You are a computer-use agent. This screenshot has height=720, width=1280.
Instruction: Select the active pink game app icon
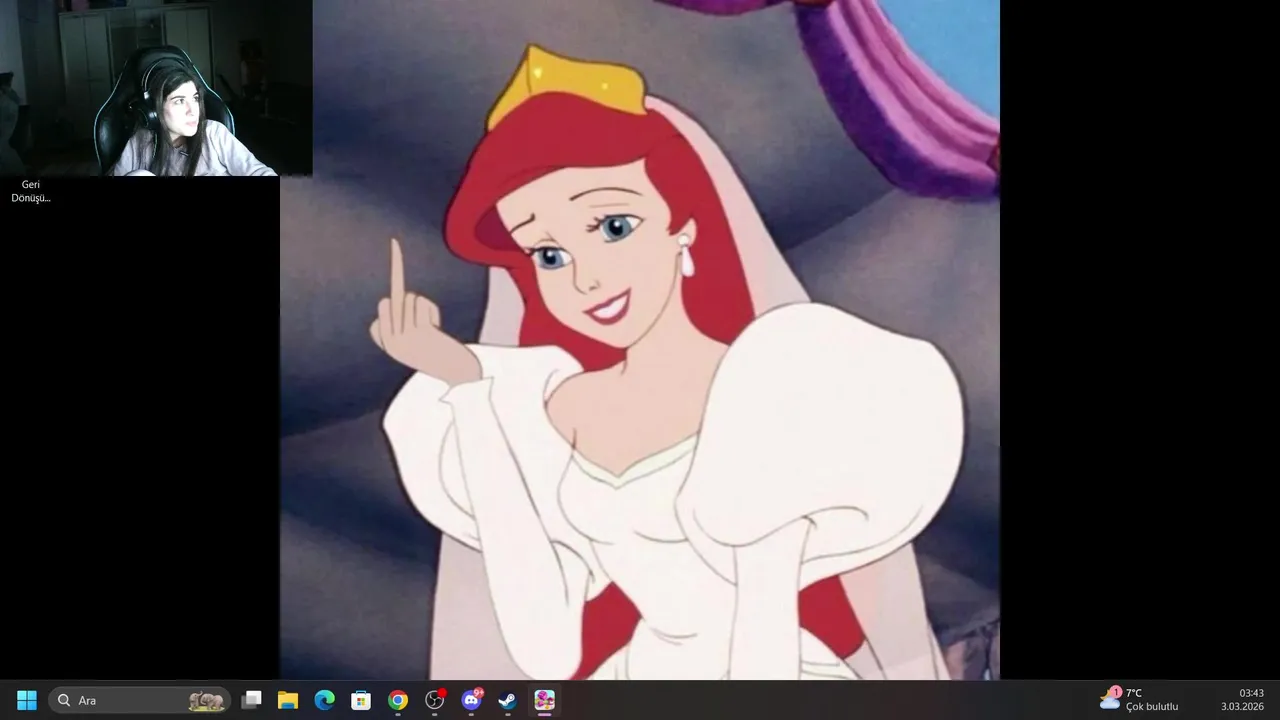pyautogui.click(x=544, y=700)
